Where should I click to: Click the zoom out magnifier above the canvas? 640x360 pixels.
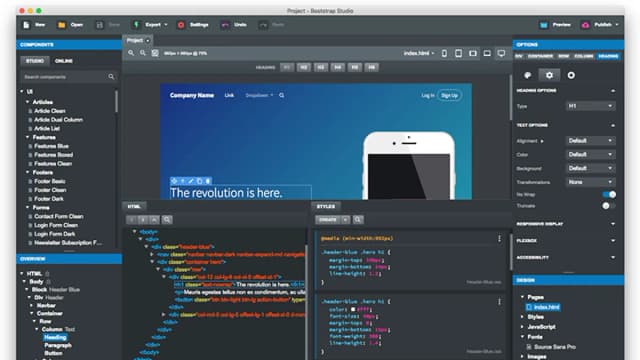[x=143, y=53]
